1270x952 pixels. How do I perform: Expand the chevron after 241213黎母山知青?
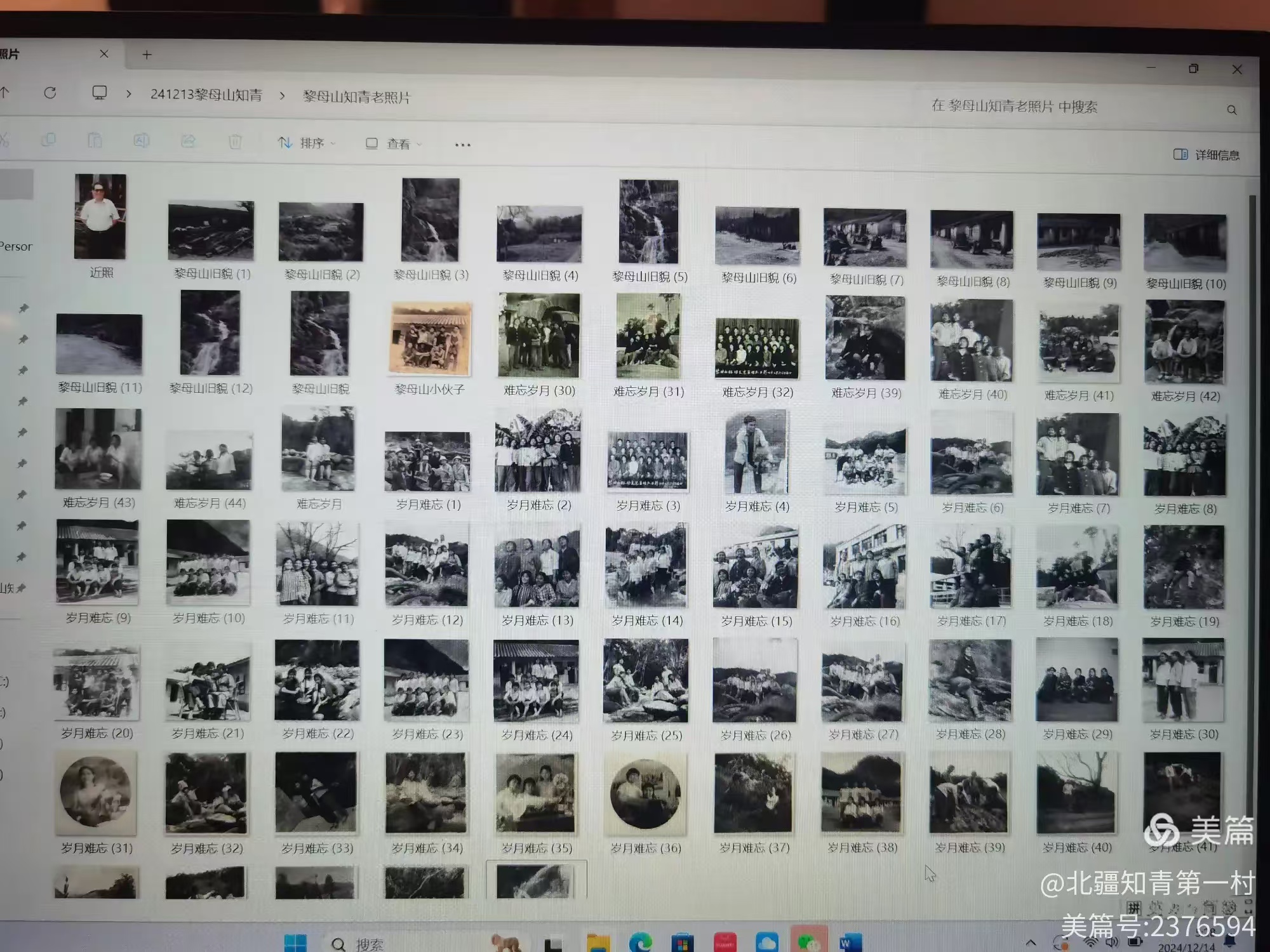282,96
